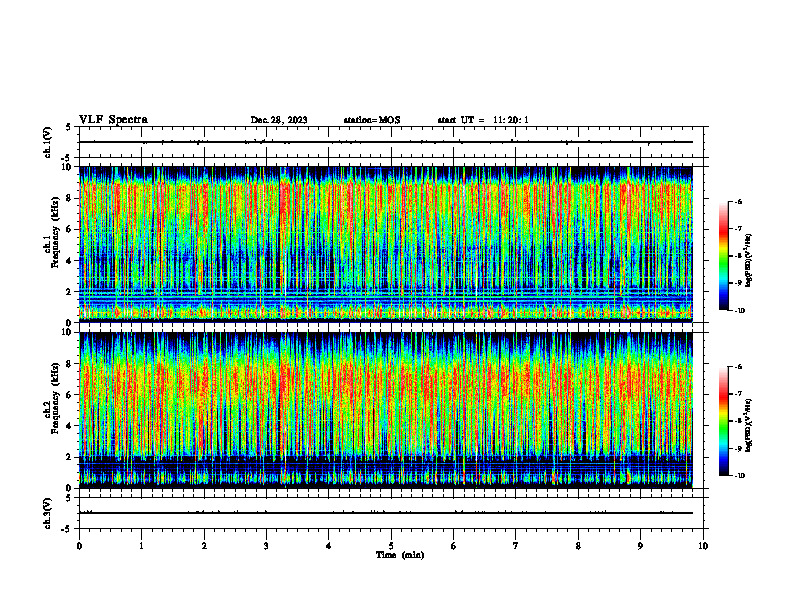Viewport: 792px width, 612px height.
Task: Click time axis tick label "6"
Action: [454, 546]
